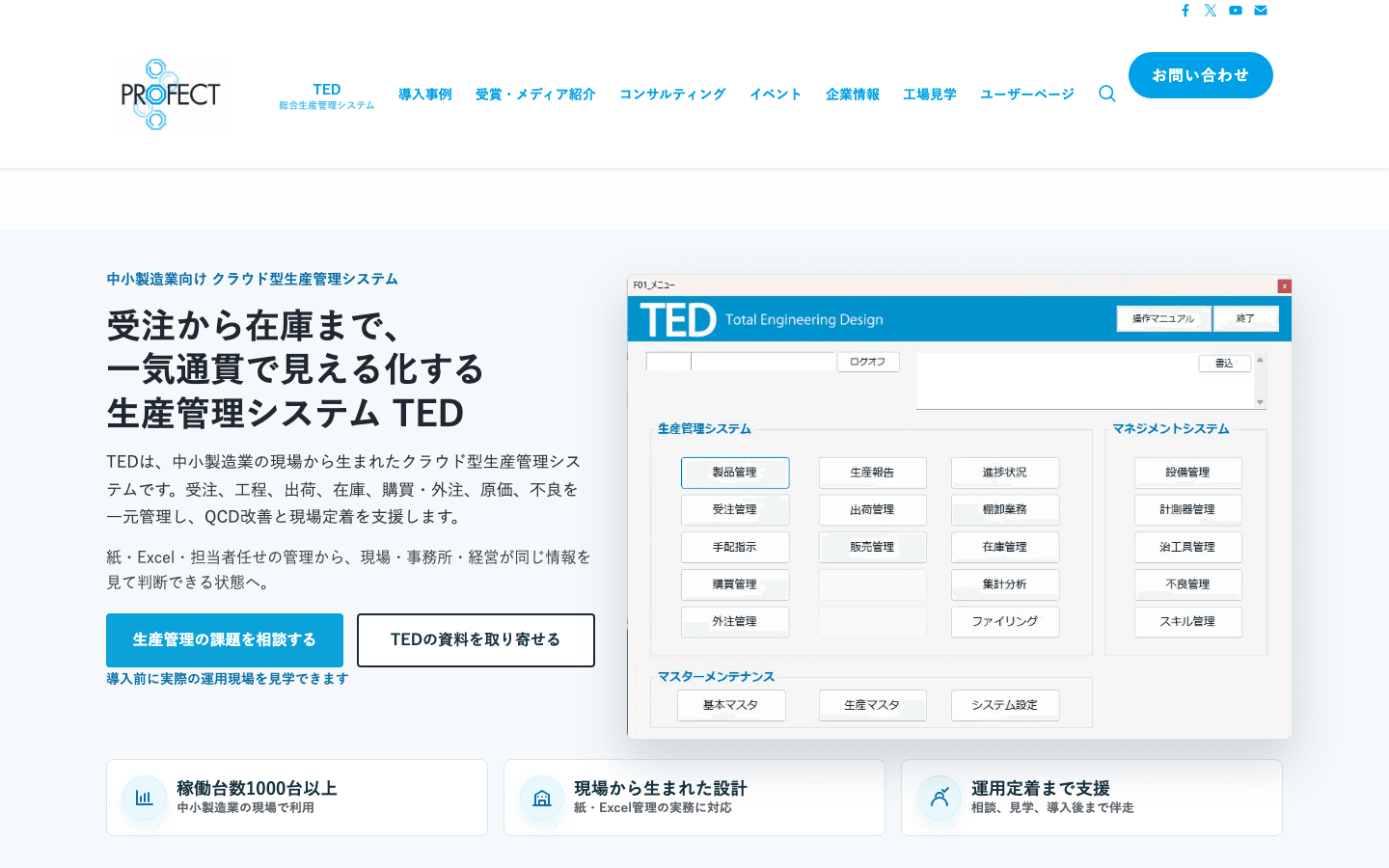Click the お問い合わせ button
This screenshot has height=868, width=1389.
point(1201,75)
